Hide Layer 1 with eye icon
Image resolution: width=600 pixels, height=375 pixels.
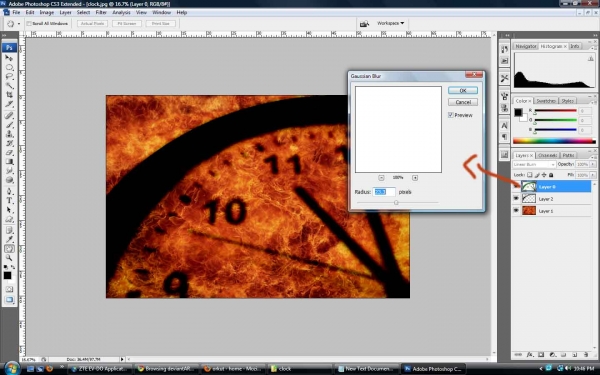(516, 210)
